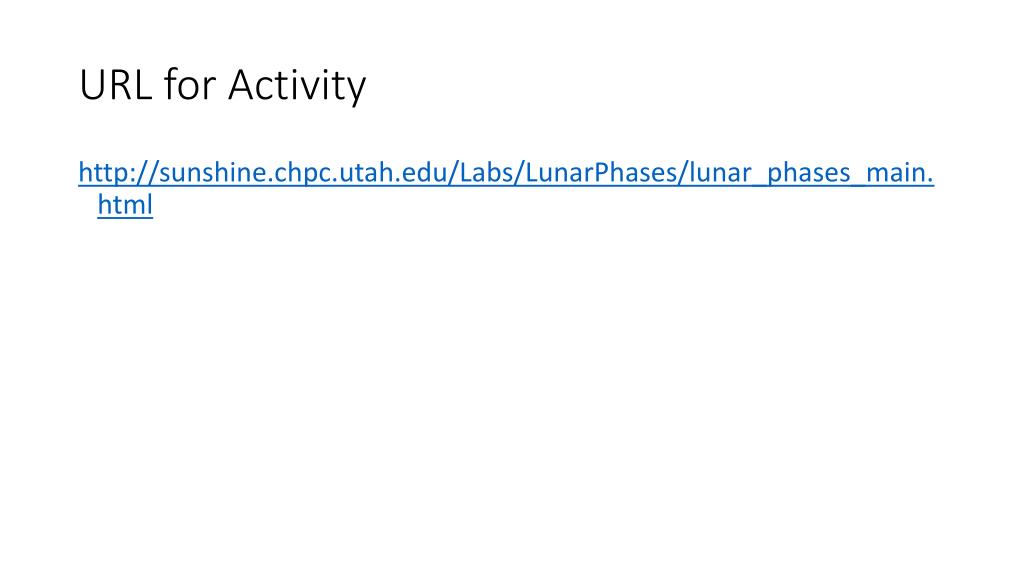This screenshot has height=576, width=1024.
Task: Click the 'http://' prefix of the link
Action: point(118,173)
